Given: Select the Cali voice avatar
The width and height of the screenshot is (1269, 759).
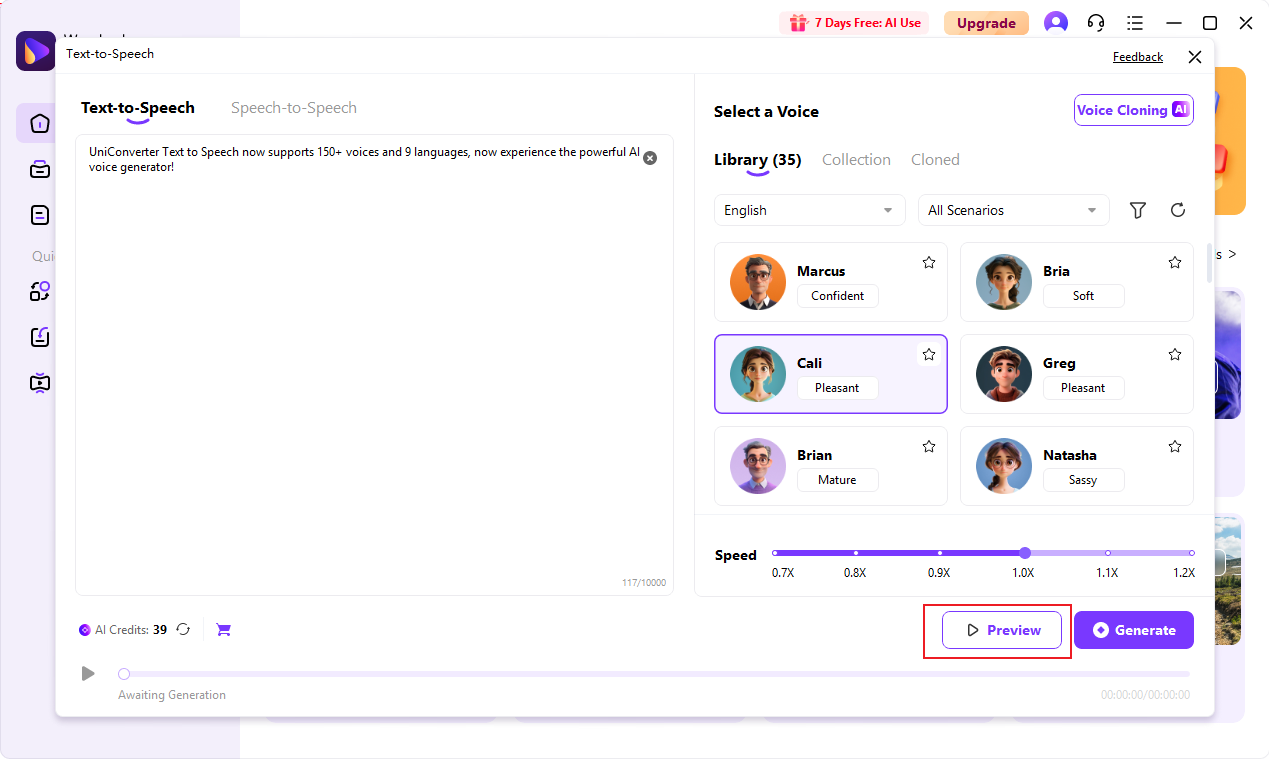Looking at the screenshot, I should coord(758,374).
